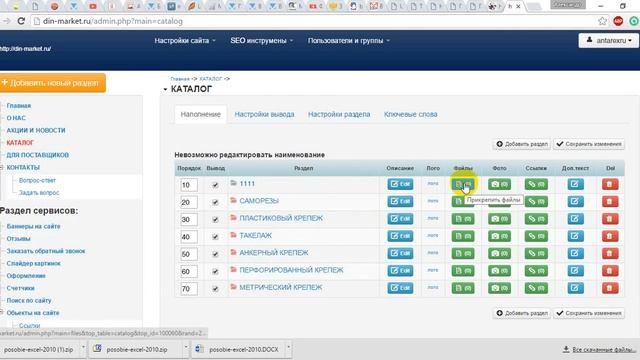
Task: Bookmark this page with star icon
Action: 602,21
